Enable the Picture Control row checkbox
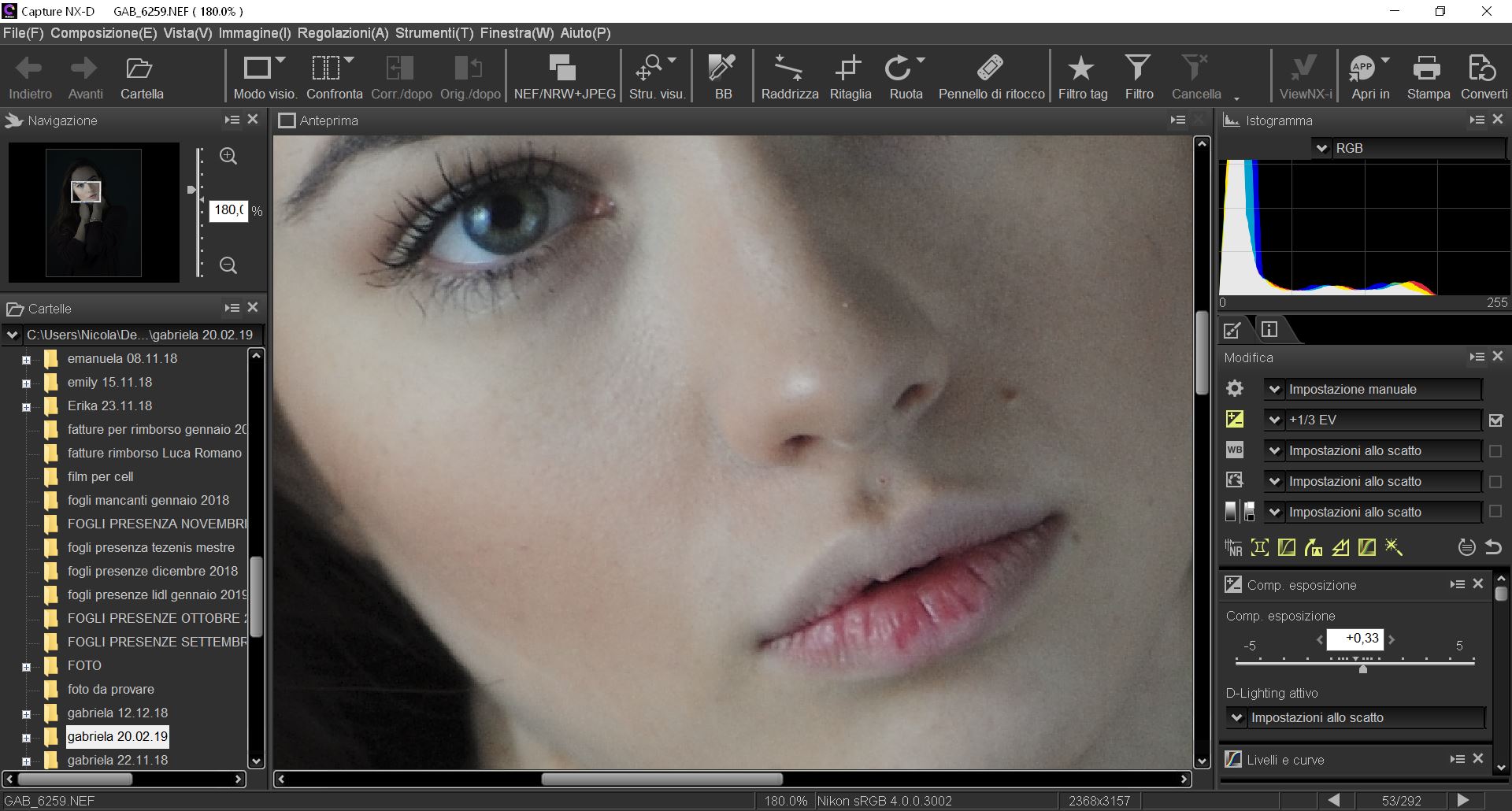This screenshot has width=1512, height=811. [1495, 482]
